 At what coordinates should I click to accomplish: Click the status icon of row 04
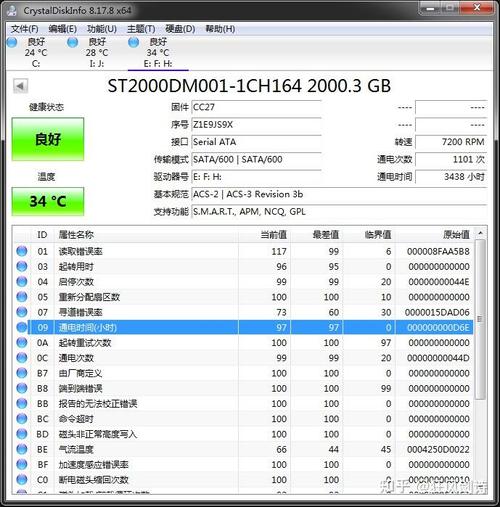pos(22,282)
